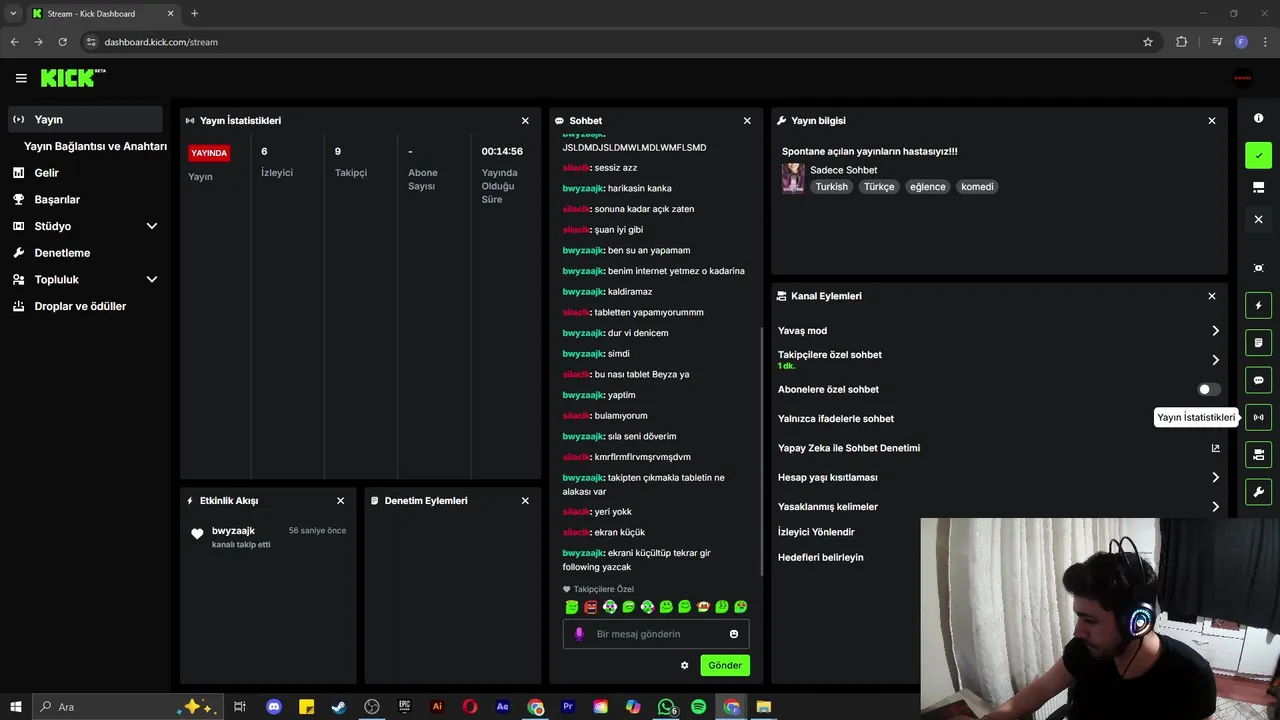The image size is (1280, 720).
Task: Toggle the chat bubble panel icon in sidebar
Action: click(1258, 380)
